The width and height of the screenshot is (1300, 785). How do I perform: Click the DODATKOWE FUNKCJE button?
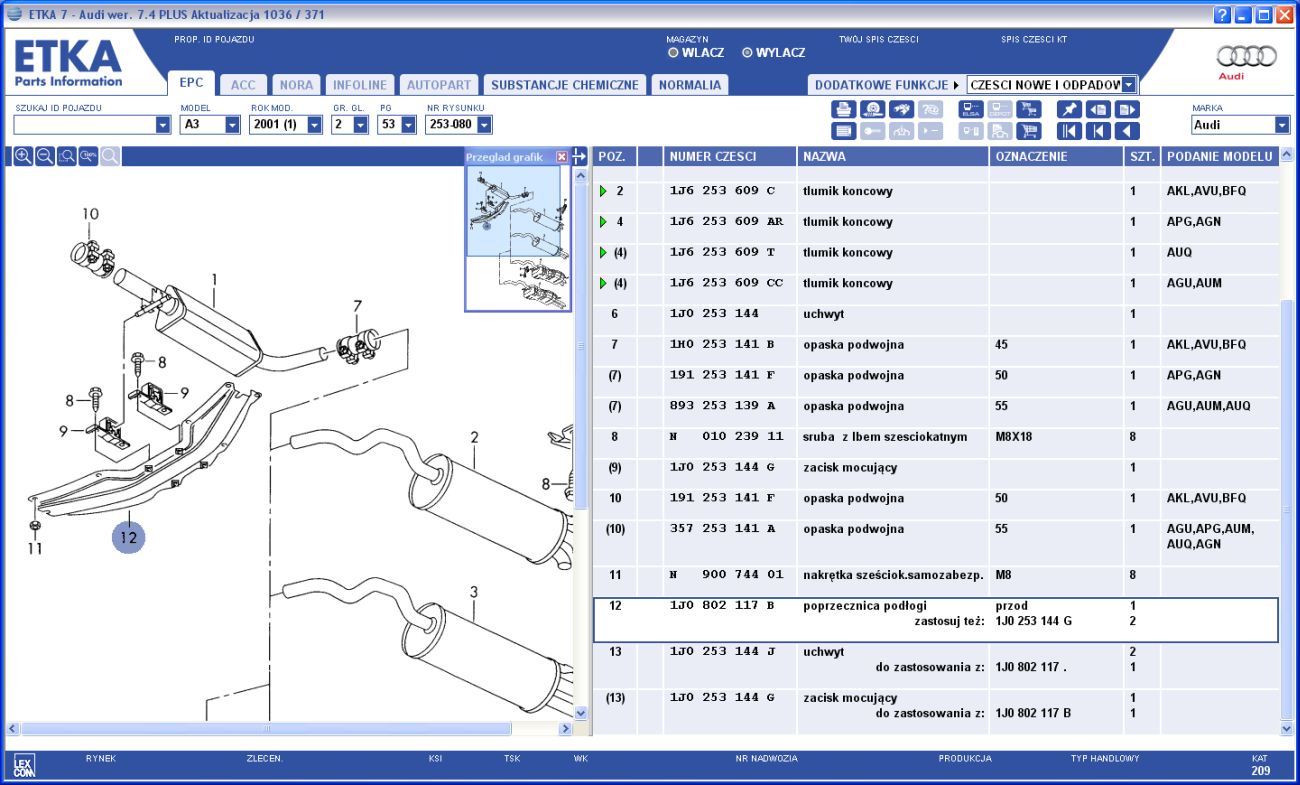tap(887, 85)
